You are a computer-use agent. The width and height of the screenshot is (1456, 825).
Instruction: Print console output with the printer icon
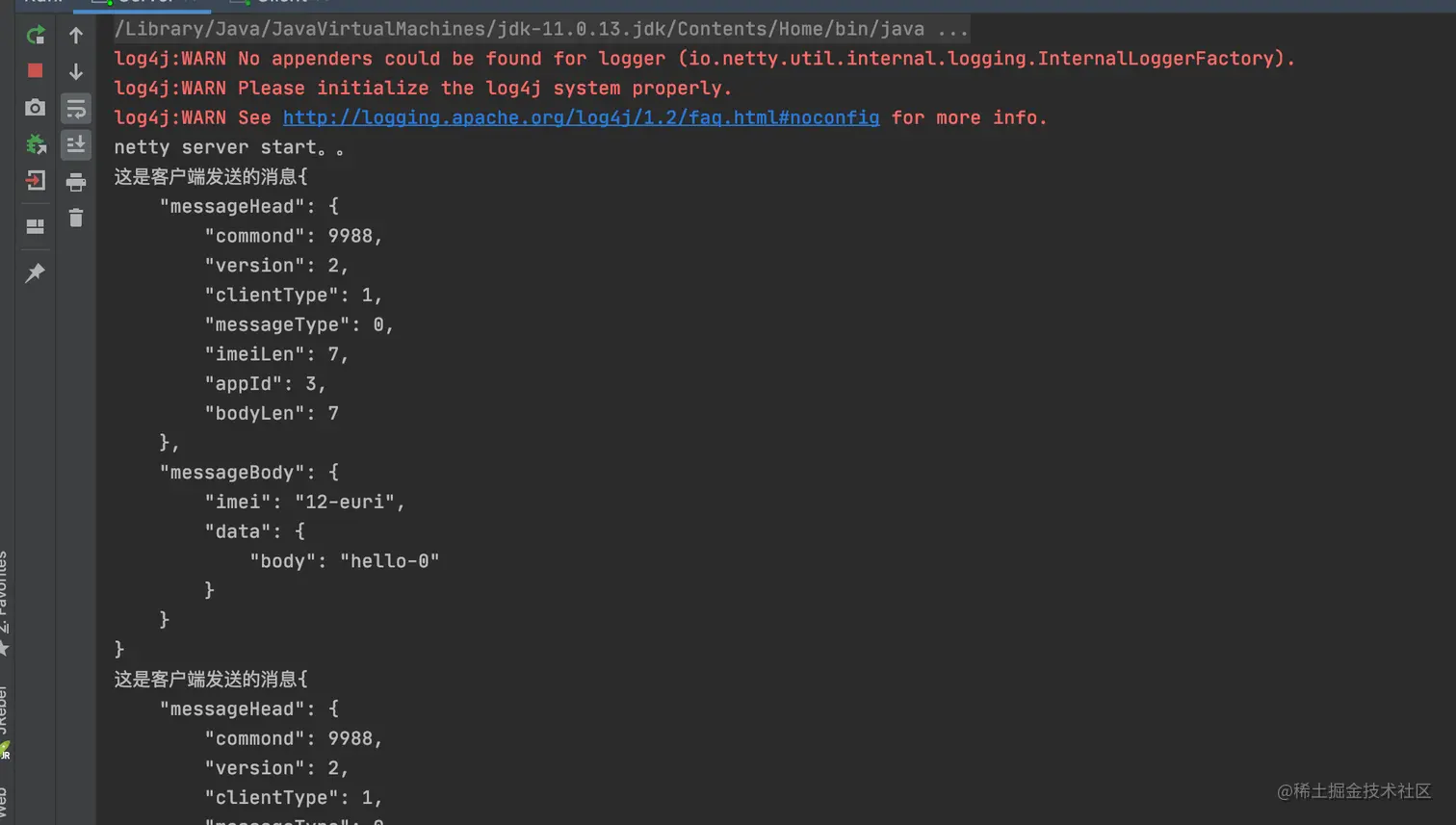coord(76,181)
